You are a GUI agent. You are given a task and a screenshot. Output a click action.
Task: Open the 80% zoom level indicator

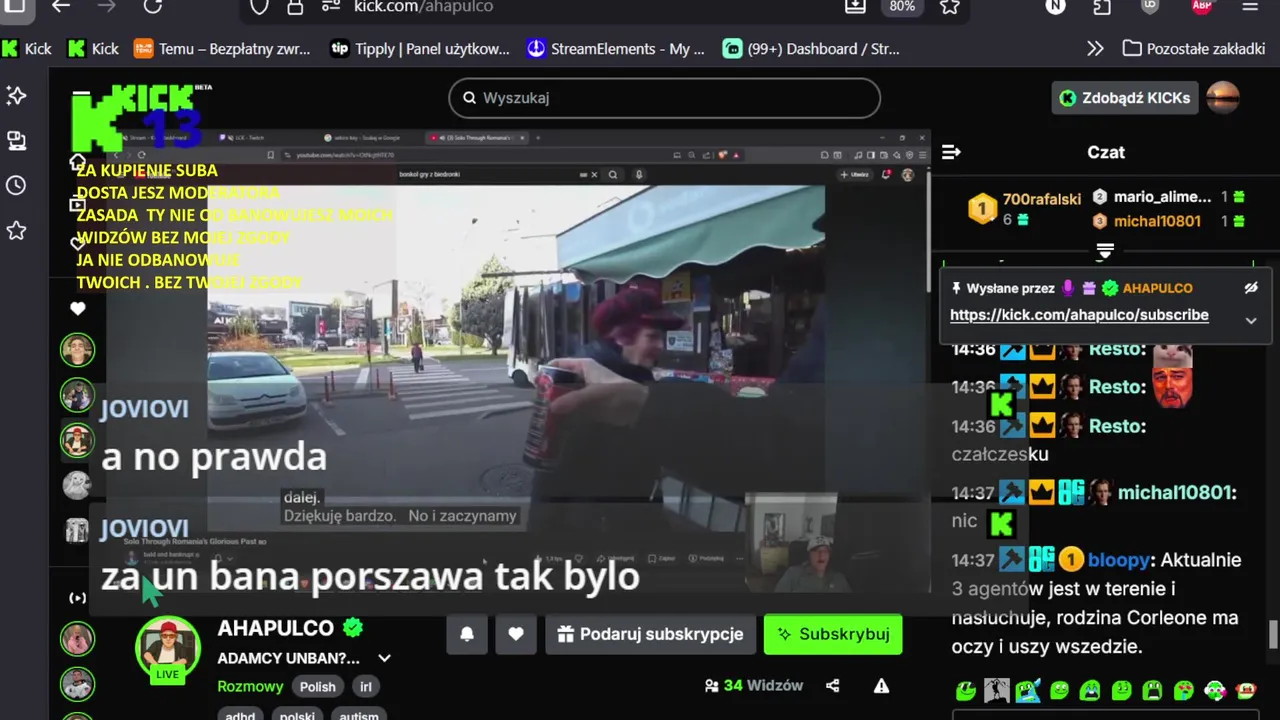[x=902, y=6]
